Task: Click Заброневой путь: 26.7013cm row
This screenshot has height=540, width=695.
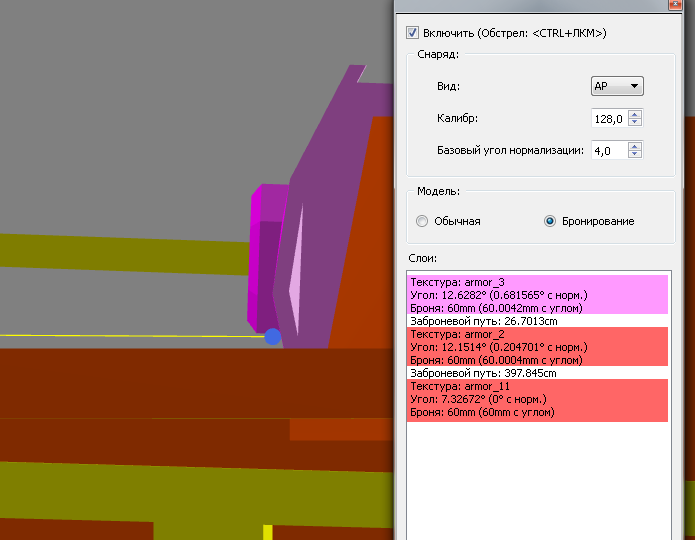Action: 537,321
